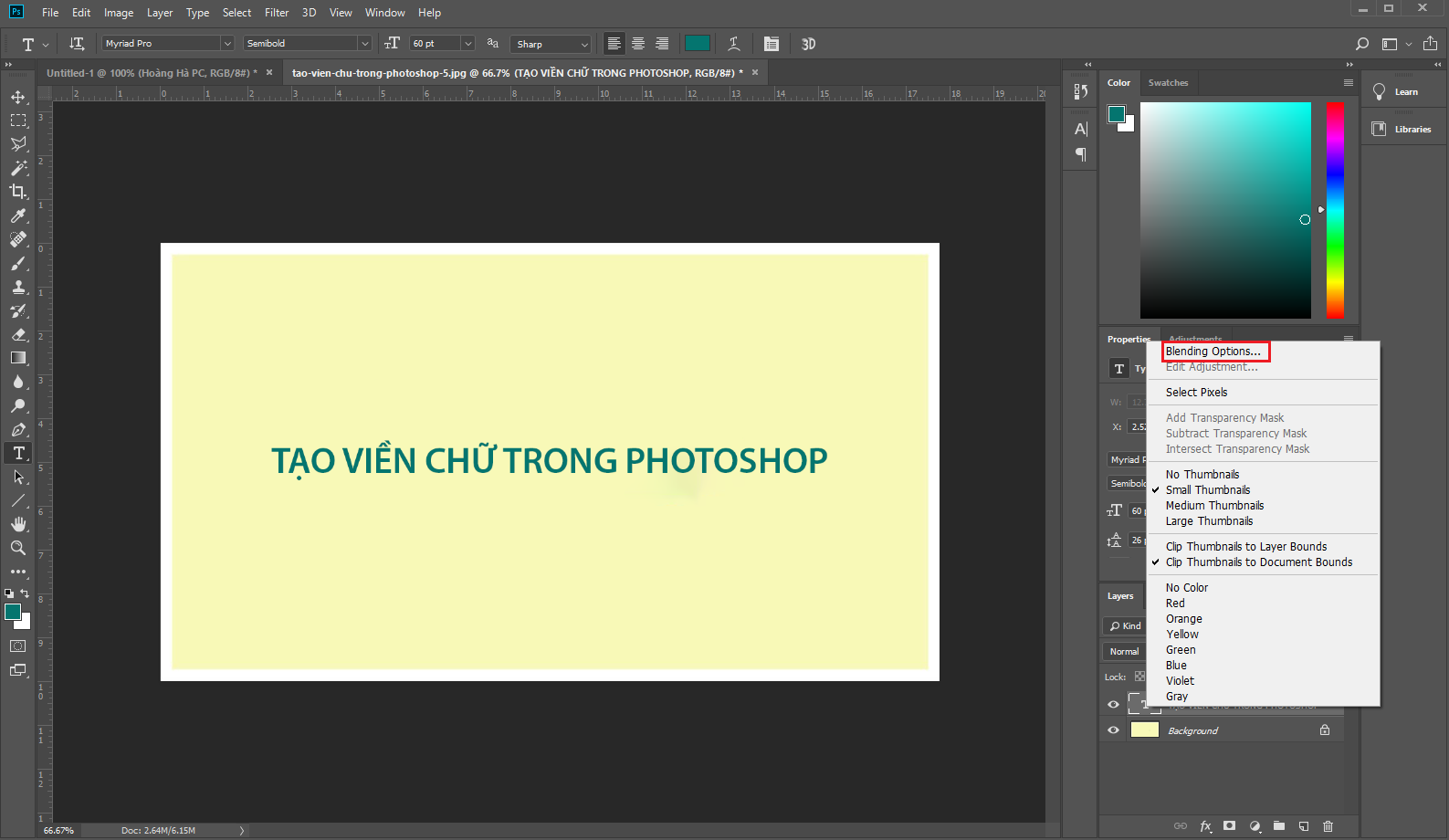Click the 3D button in options bar

pos(808,44)
